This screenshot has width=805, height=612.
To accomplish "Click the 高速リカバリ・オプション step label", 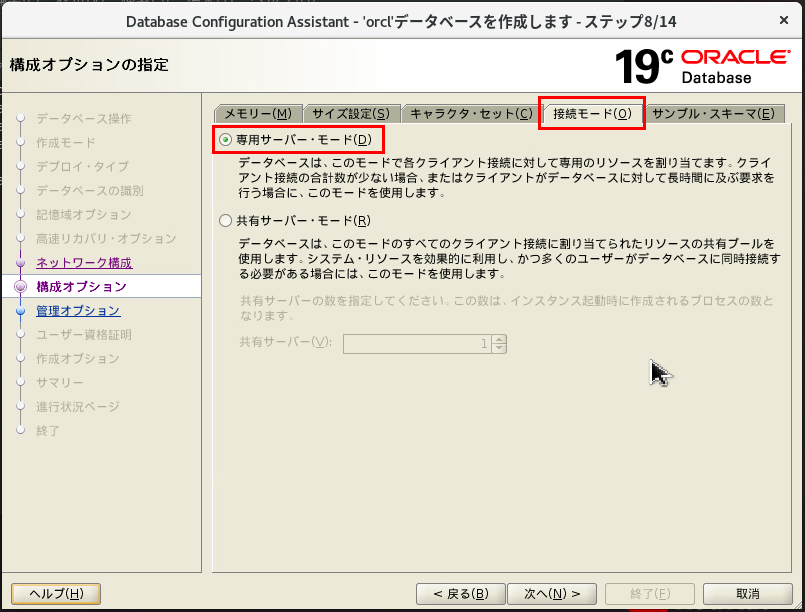I will pyautogui.click(x=106, y=239).
